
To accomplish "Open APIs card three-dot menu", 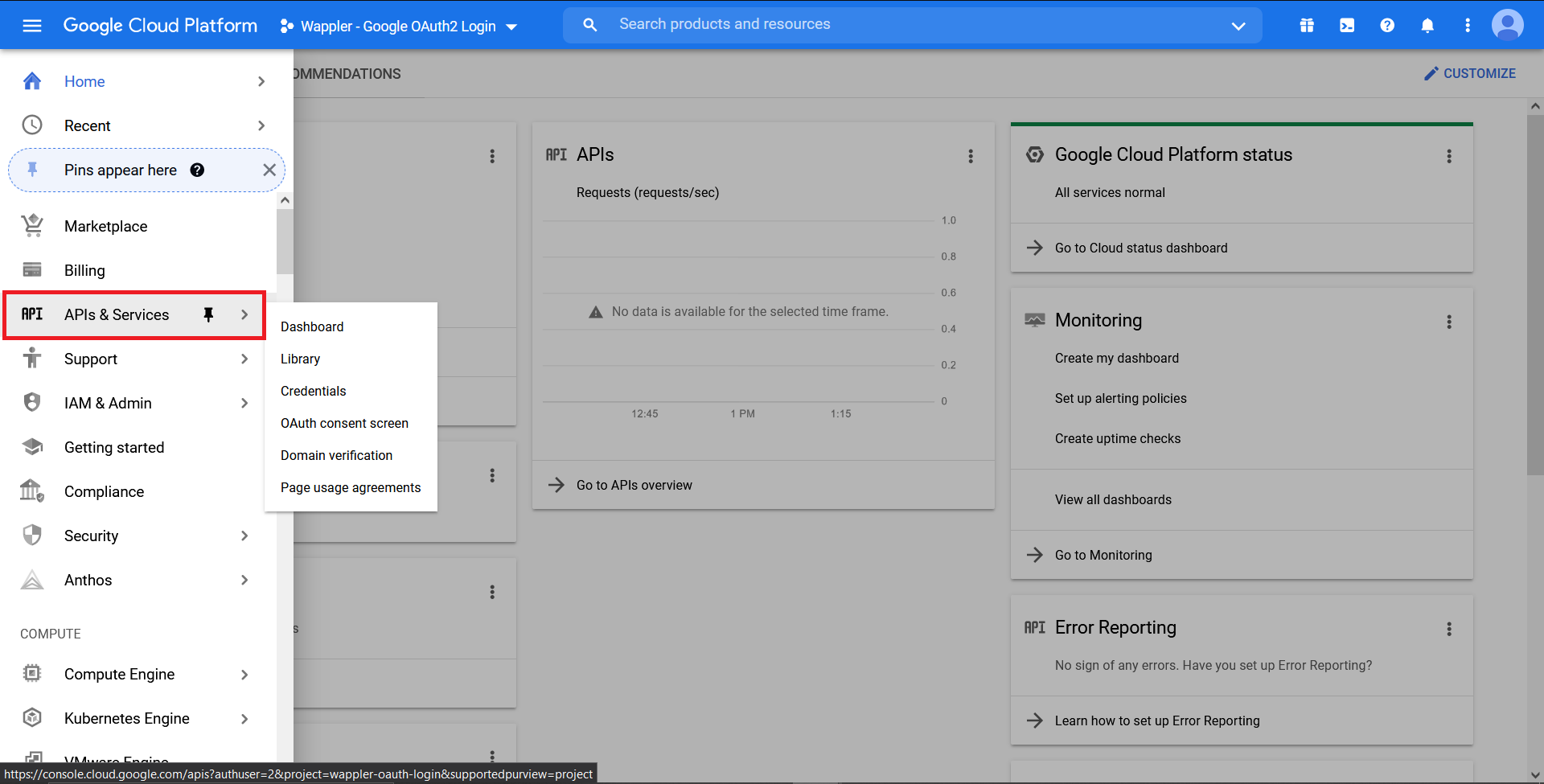I will tap(971, 156).
